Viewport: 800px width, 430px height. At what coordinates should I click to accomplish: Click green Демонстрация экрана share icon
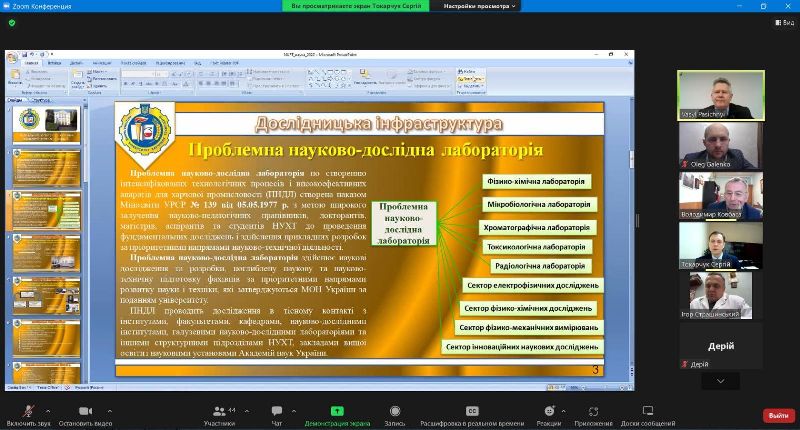click(x=337, y=411)
